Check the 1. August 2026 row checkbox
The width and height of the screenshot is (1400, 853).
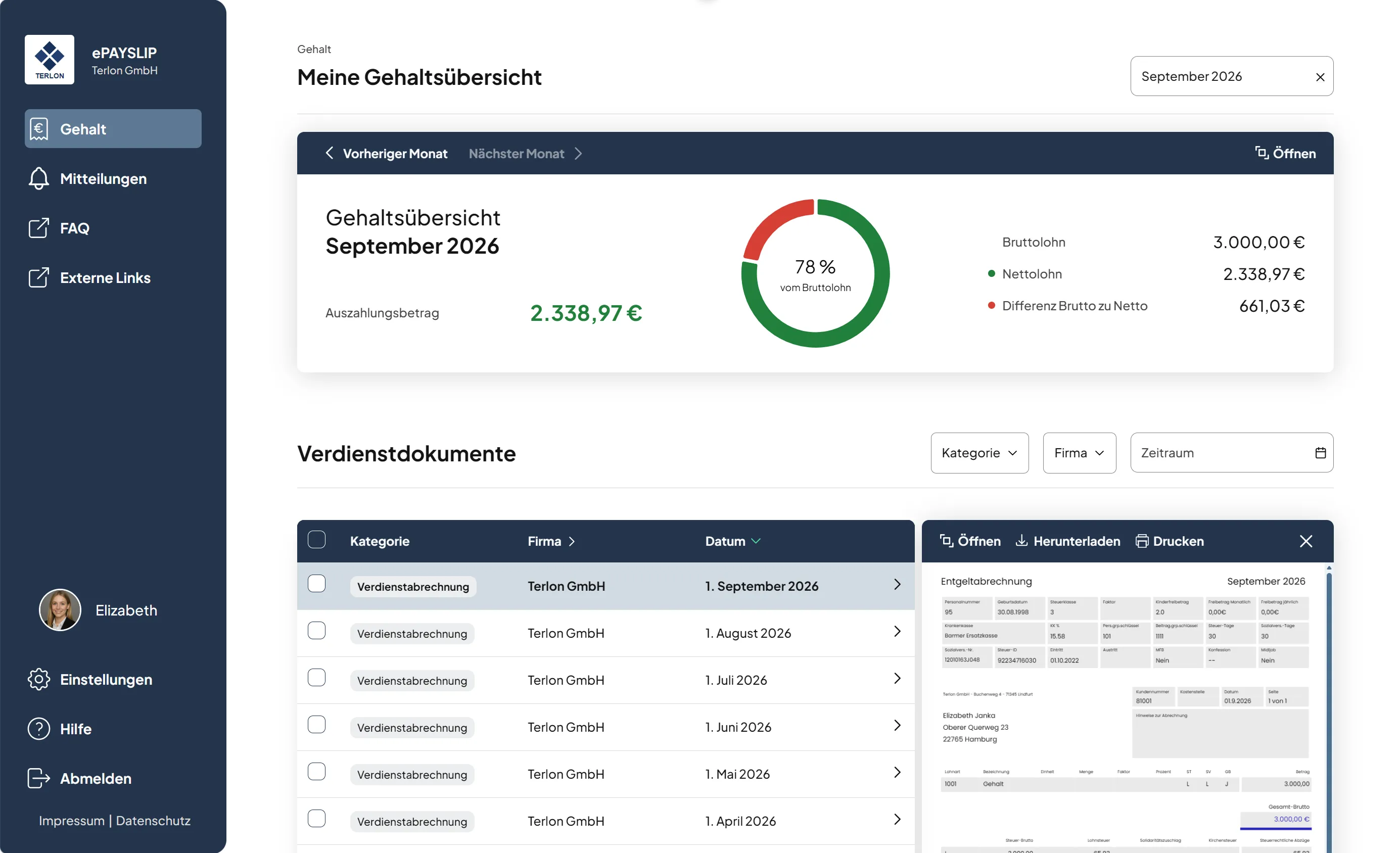click(x=316, y=630)
